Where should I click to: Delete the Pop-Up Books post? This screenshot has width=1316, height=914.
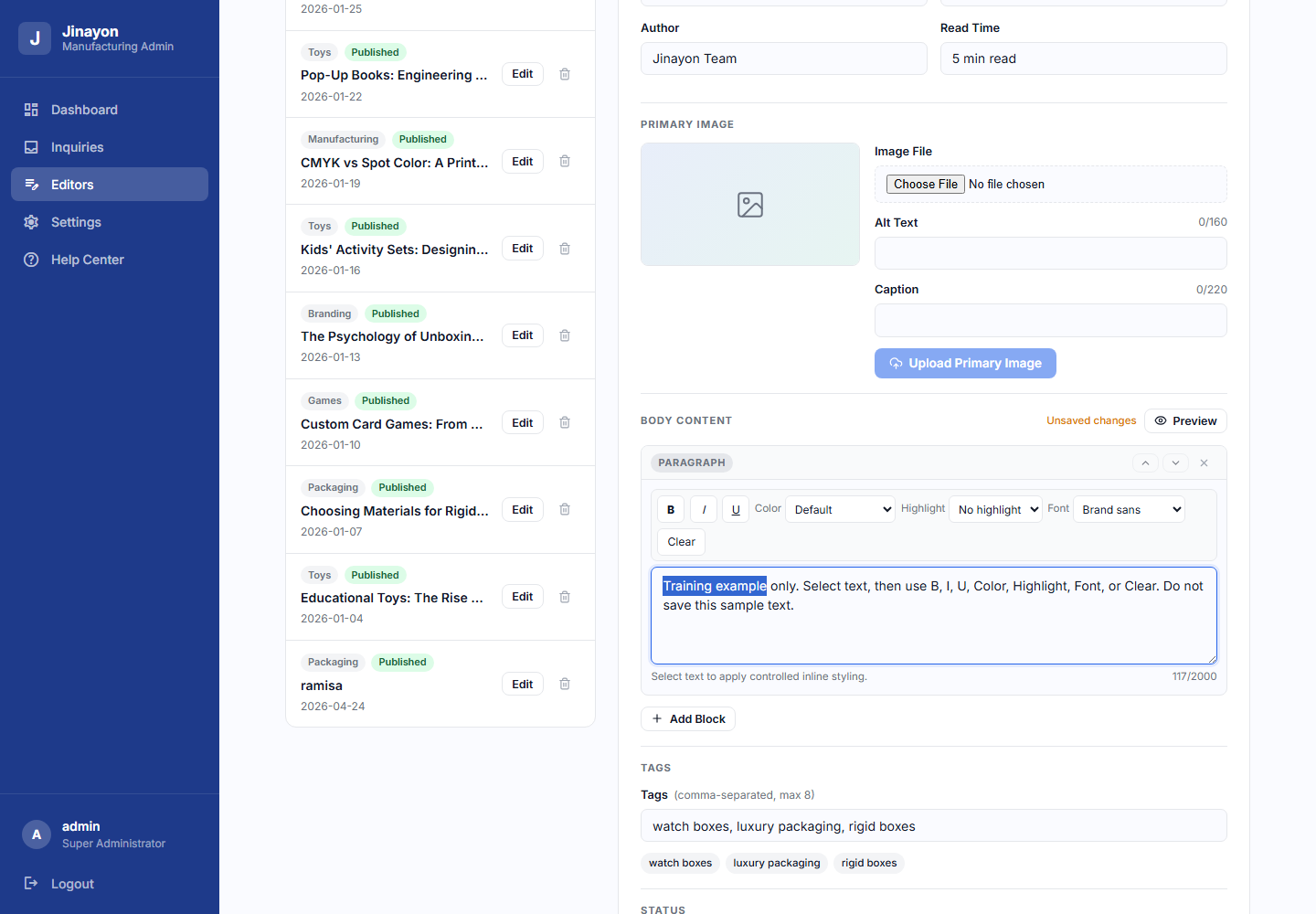[x=565, y=74]
